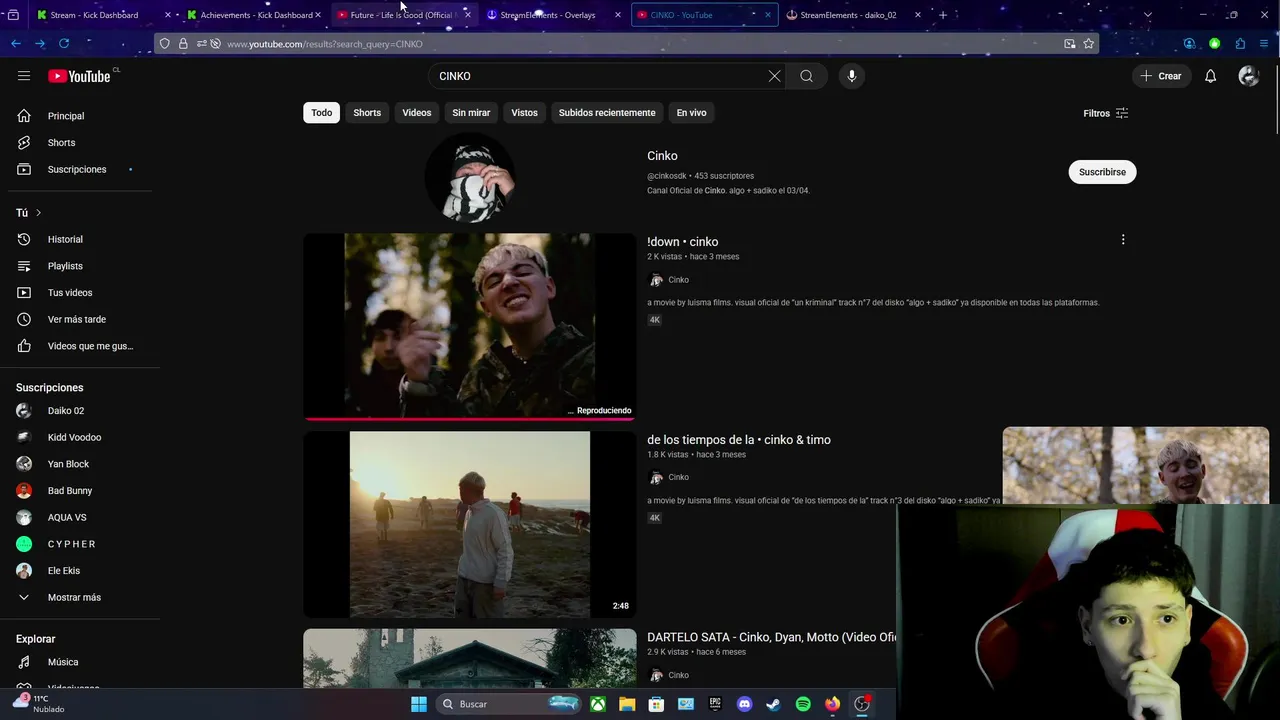Screen dimensions: 1280x720
Task: Open de los tiempos de la thumbnail
Action: (x=470, y=524)
